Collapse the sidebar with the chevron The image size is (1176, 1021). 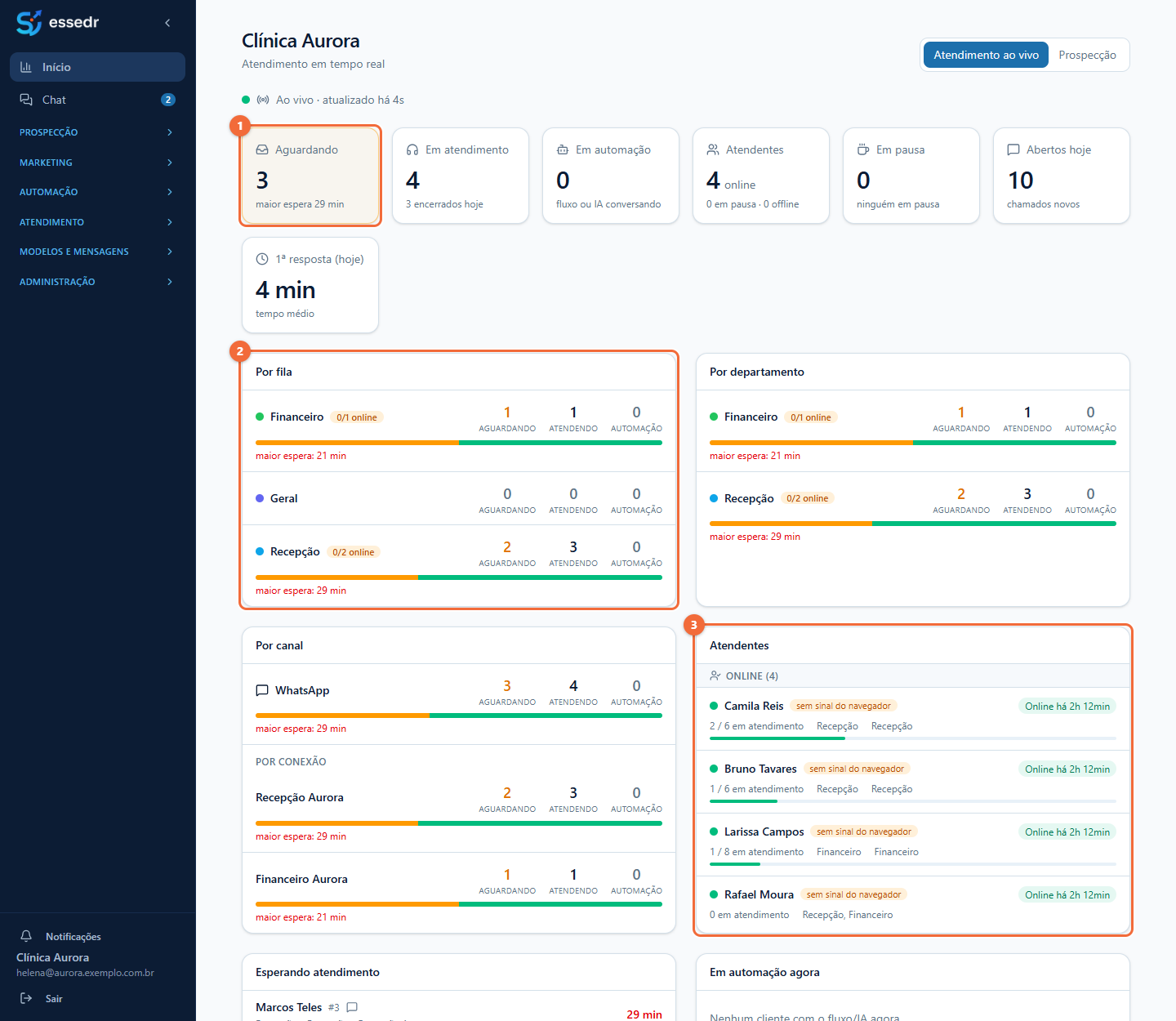[x=167, y=23]
